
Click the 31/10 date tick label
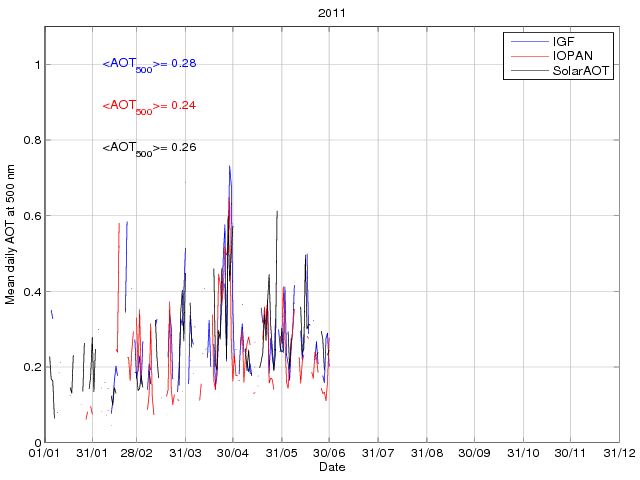click(x=523, y=453)
